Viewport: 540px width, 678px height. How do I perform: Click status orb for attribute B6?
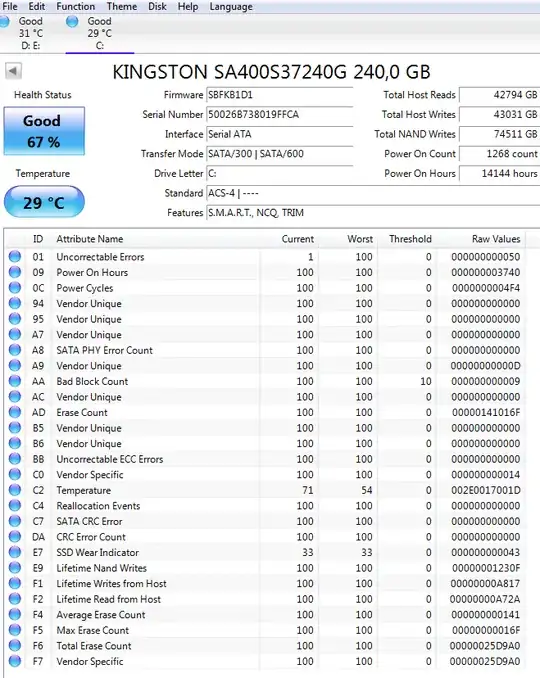[x=15, y=443]
